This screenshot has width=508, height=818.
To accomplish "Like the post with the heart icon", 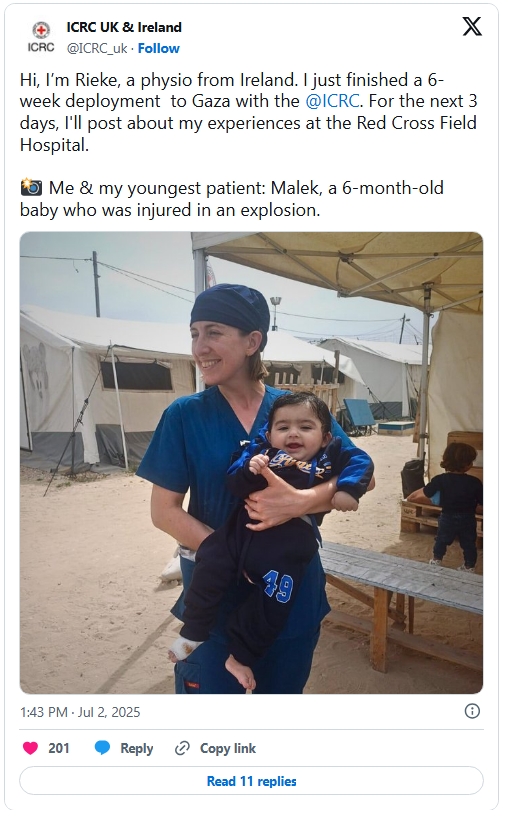I will pos(30,748).
